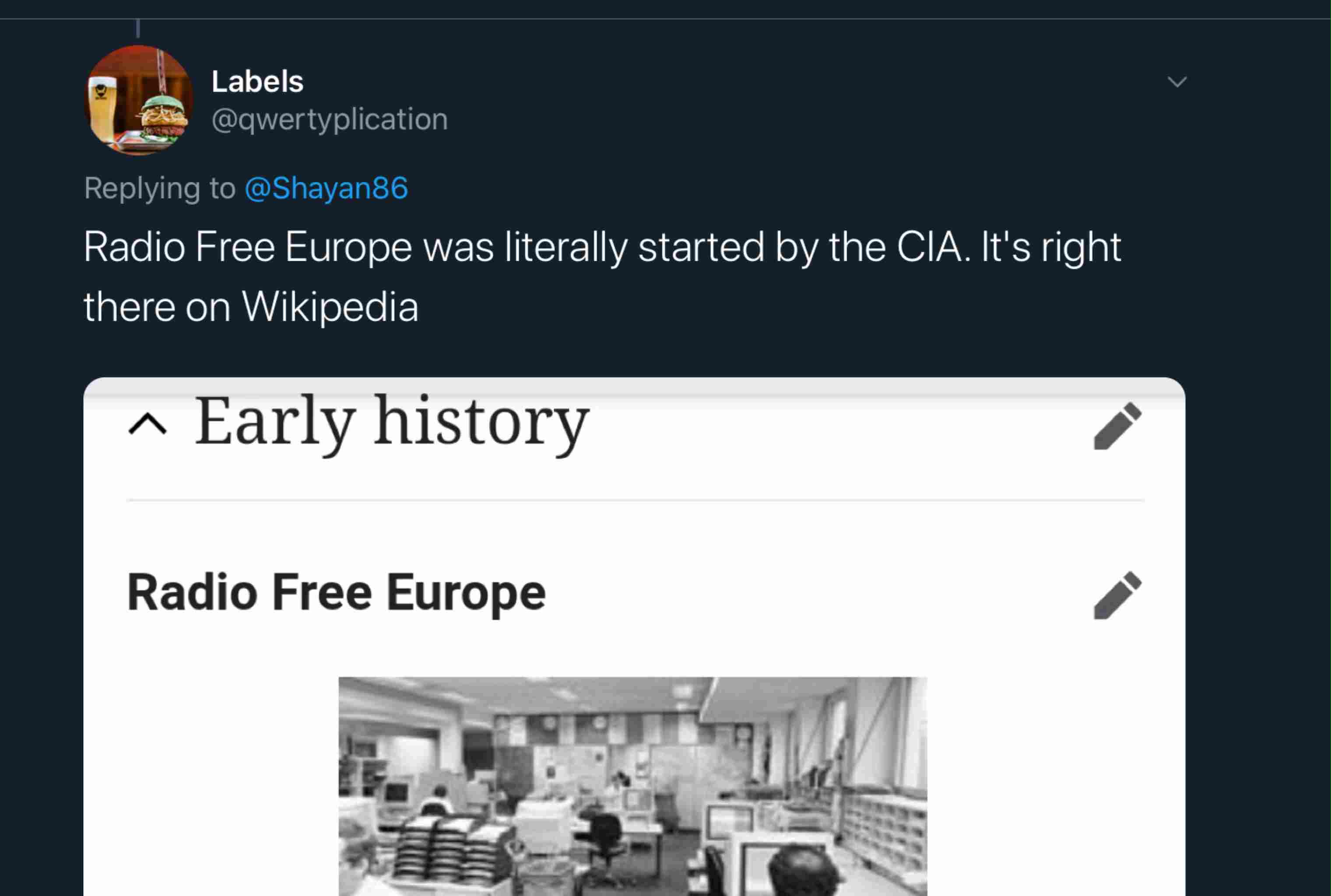This screenshot has width=1331, height=896.
Task: Click the pencil icon beside Radio Free Europe
Action: tap(1117, 595)
